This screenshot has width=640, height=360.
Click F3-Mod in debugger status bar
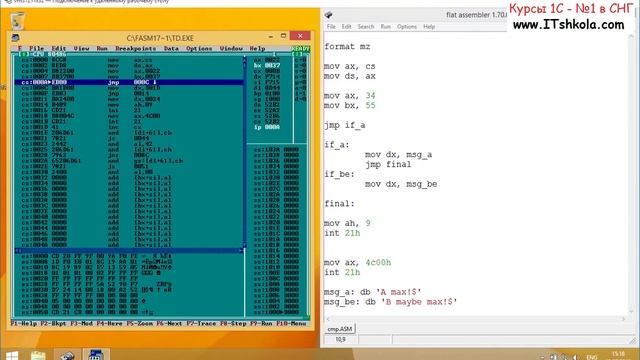(81, 323)
